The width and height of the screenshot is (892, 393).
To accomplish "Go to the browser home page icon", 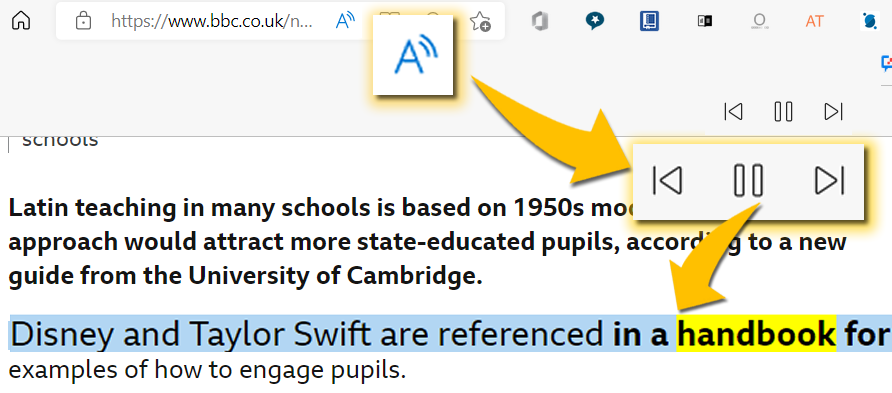I will coord(21,20).
